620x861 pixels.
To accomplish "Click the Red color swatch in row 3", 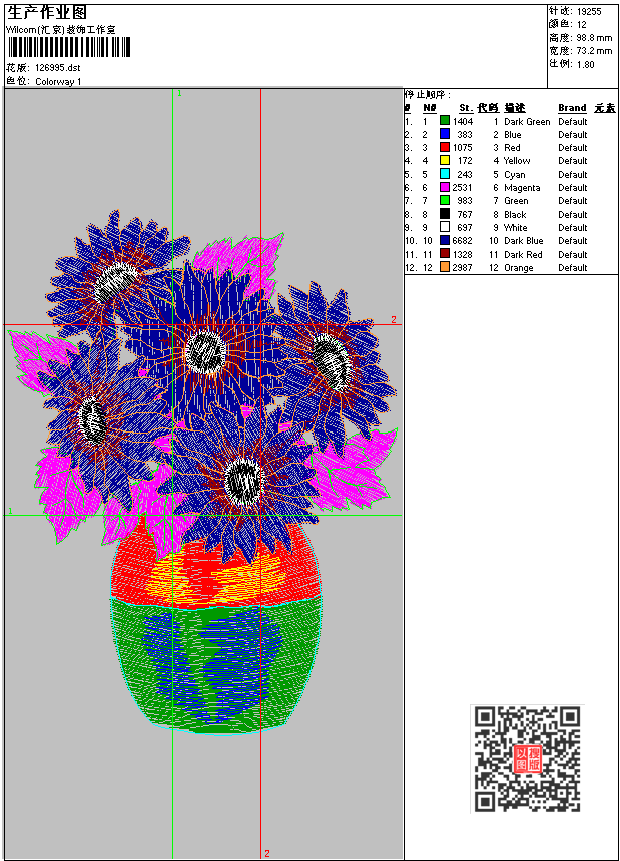I will point(445,147).
